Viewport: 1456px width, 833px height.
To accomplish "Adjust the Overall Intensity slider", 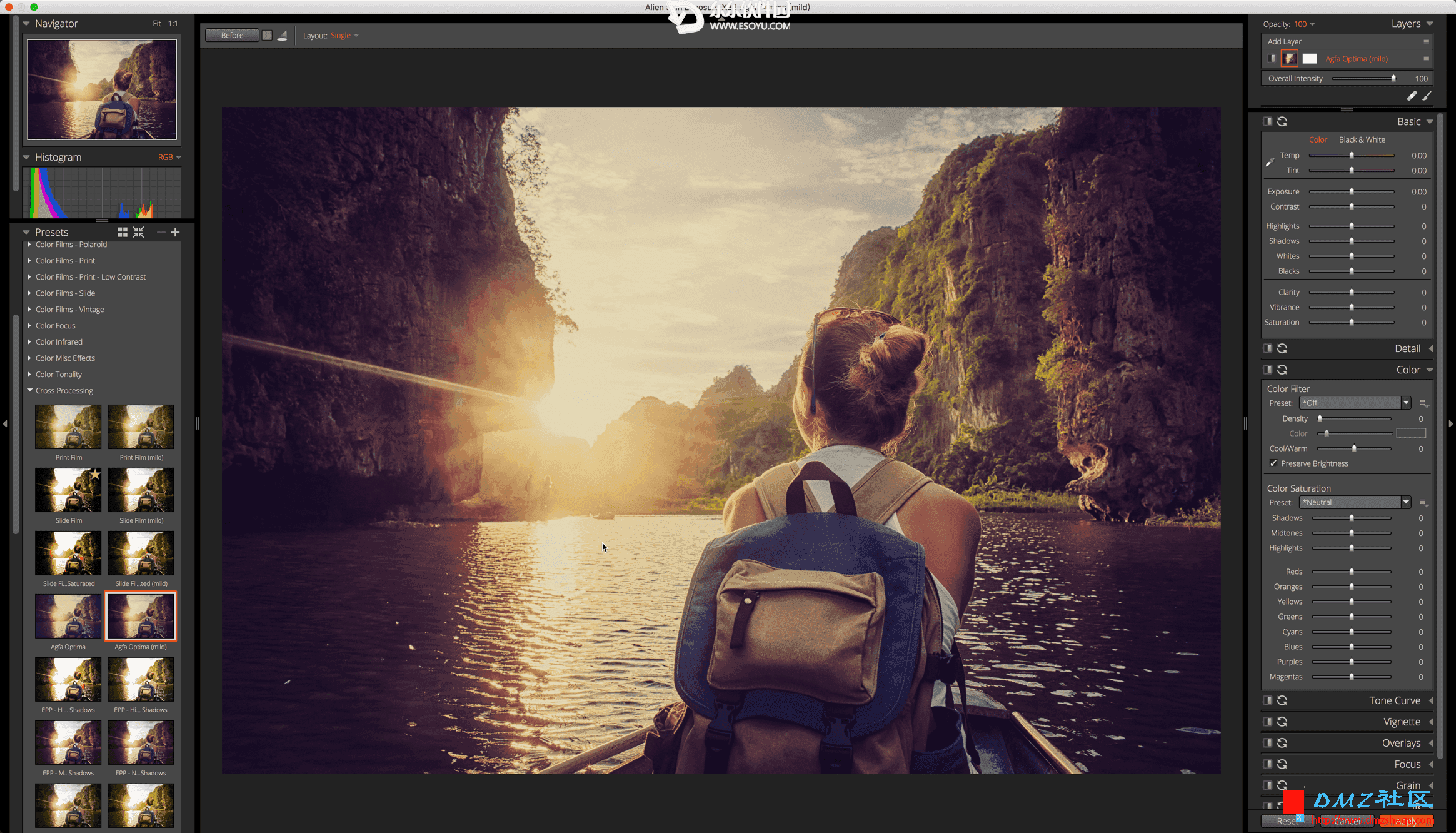I will pos(1364,78).
